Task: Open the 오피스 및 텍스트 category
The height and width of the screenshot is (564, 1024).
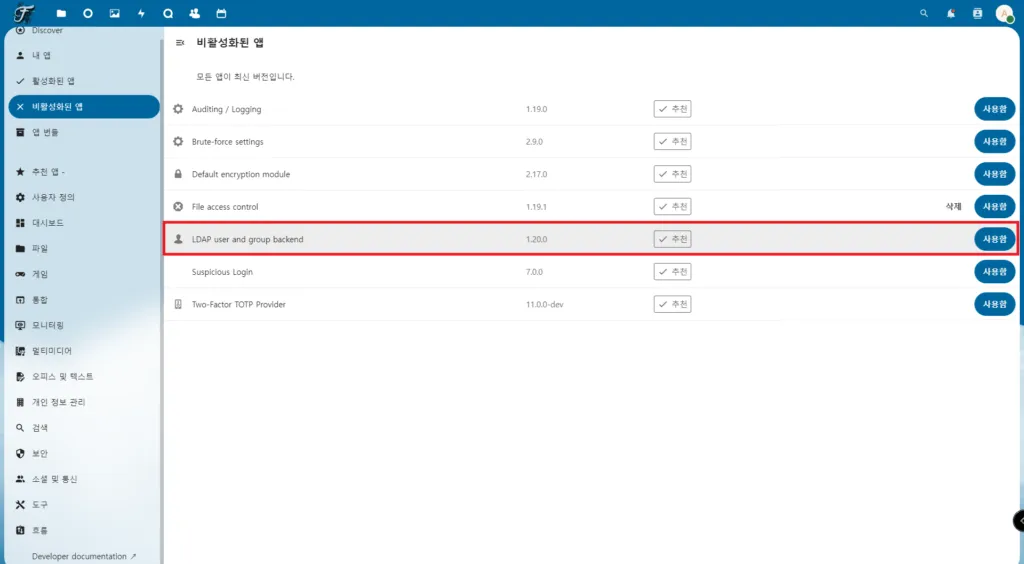Action: pyautogui.click(x=84, y=377)
